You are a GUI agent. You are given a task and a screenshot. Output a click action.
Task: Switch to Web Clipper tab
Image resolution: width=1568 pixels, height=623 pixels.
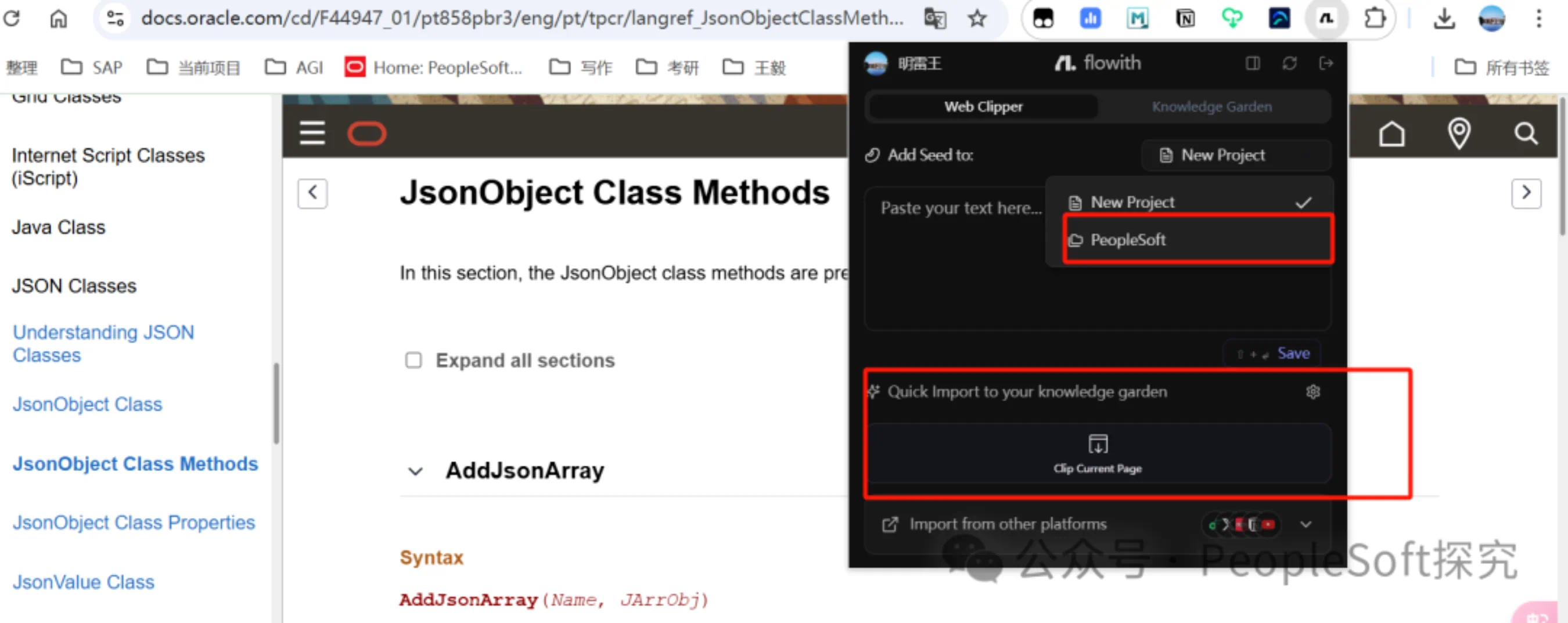pyautogui.click(x=983, y=106)
